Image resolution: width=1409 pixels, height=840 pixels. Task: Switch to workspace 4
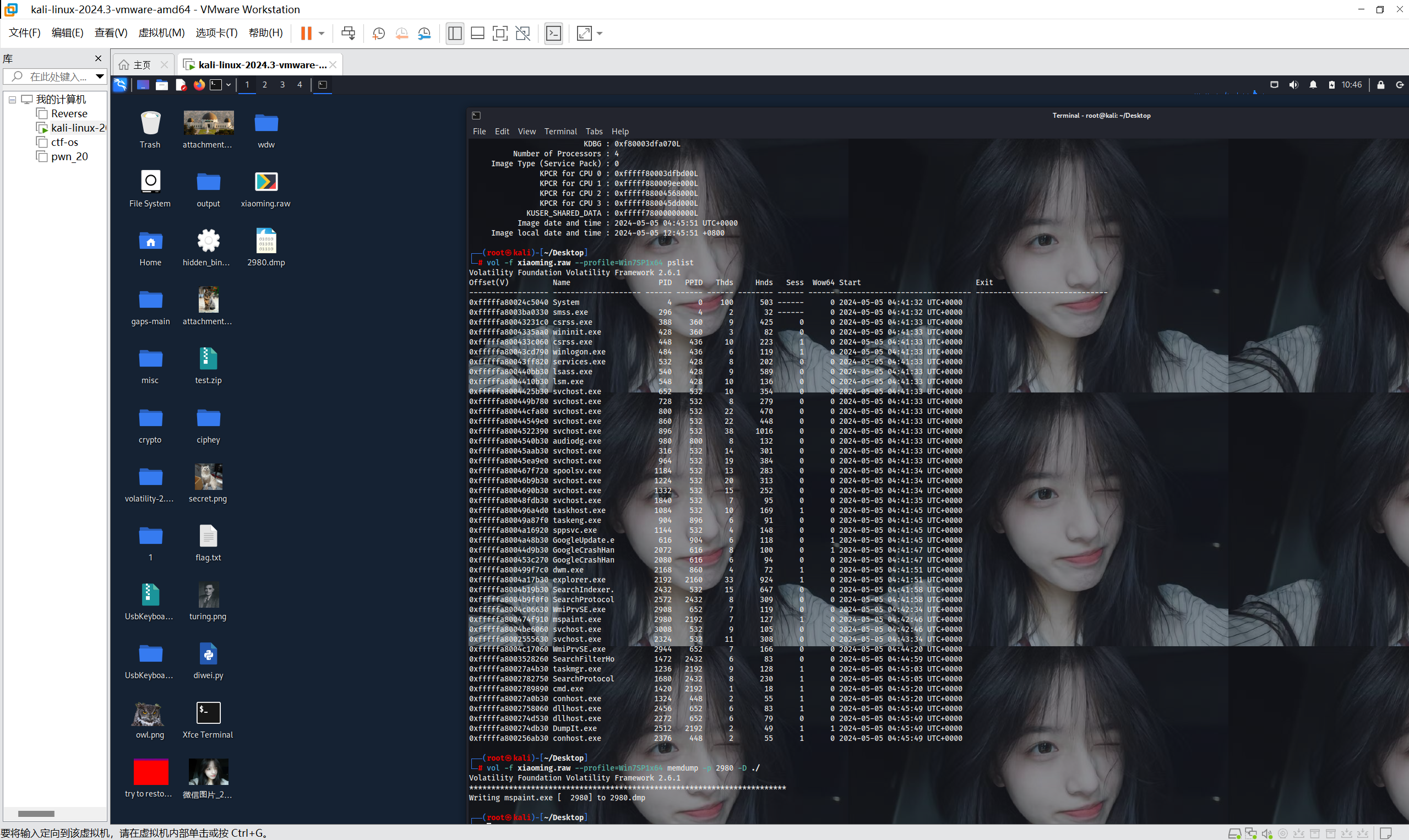point(300,85)
